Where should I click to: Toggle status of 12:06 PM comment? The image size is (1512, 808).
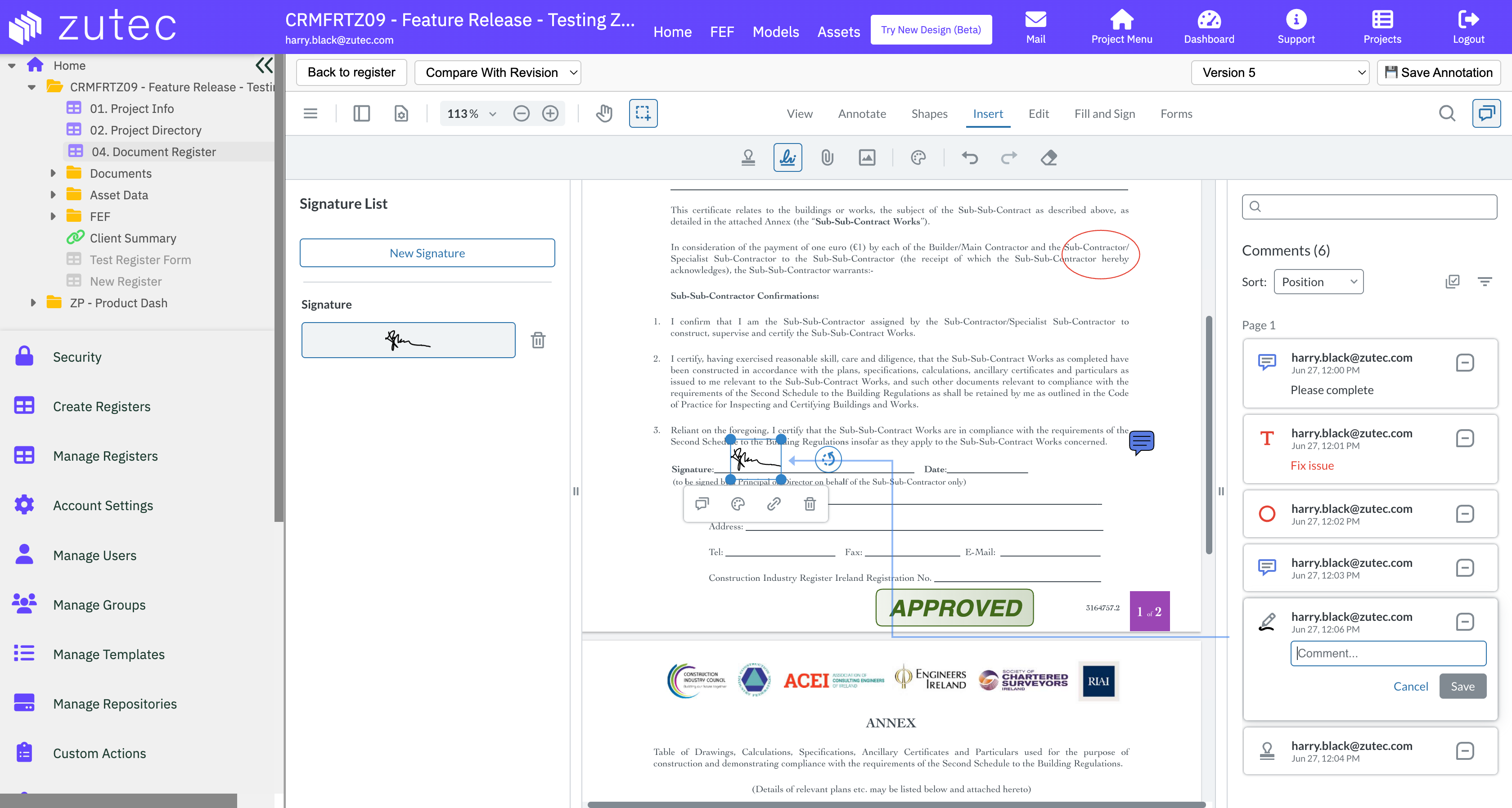click(1464, 622)
